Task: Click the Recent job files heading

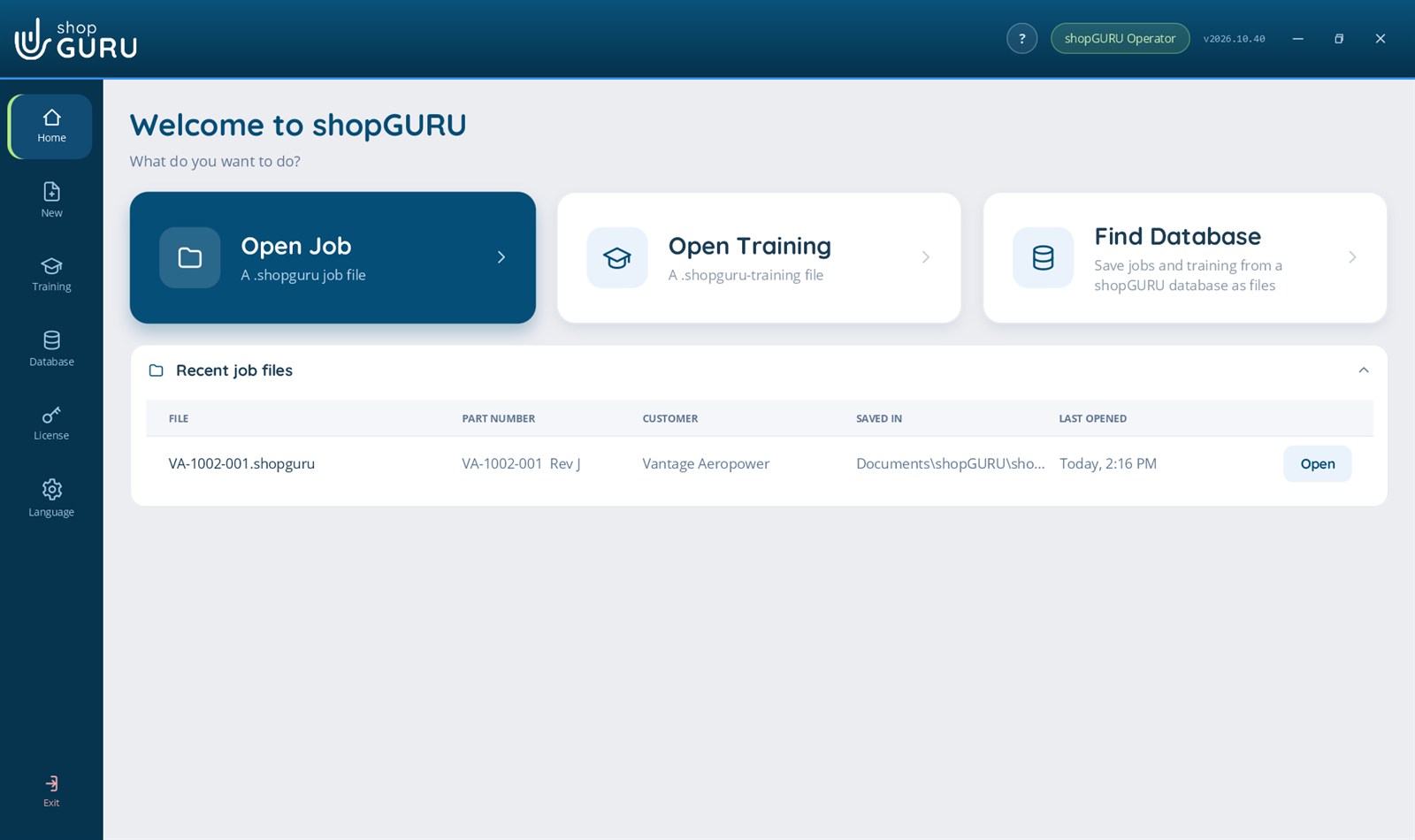Action: pos(234,370)
